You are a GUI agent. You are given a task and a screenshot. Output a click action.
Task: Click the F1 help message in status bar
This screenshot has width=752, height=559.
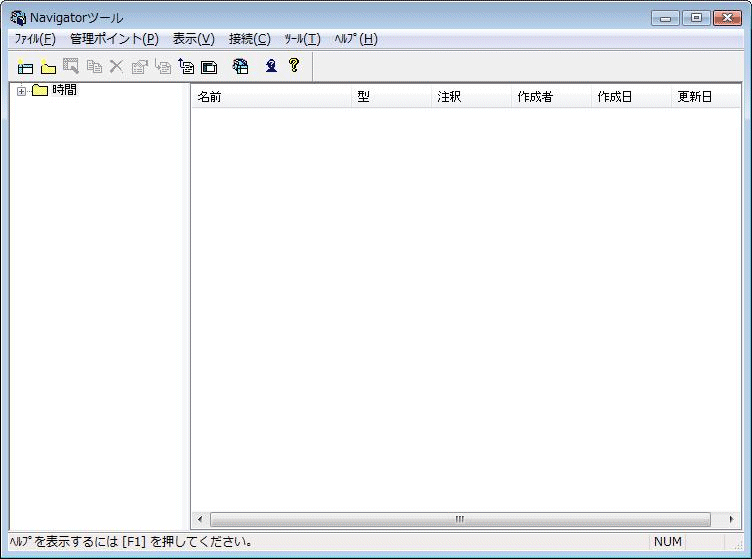pos(131,542)
